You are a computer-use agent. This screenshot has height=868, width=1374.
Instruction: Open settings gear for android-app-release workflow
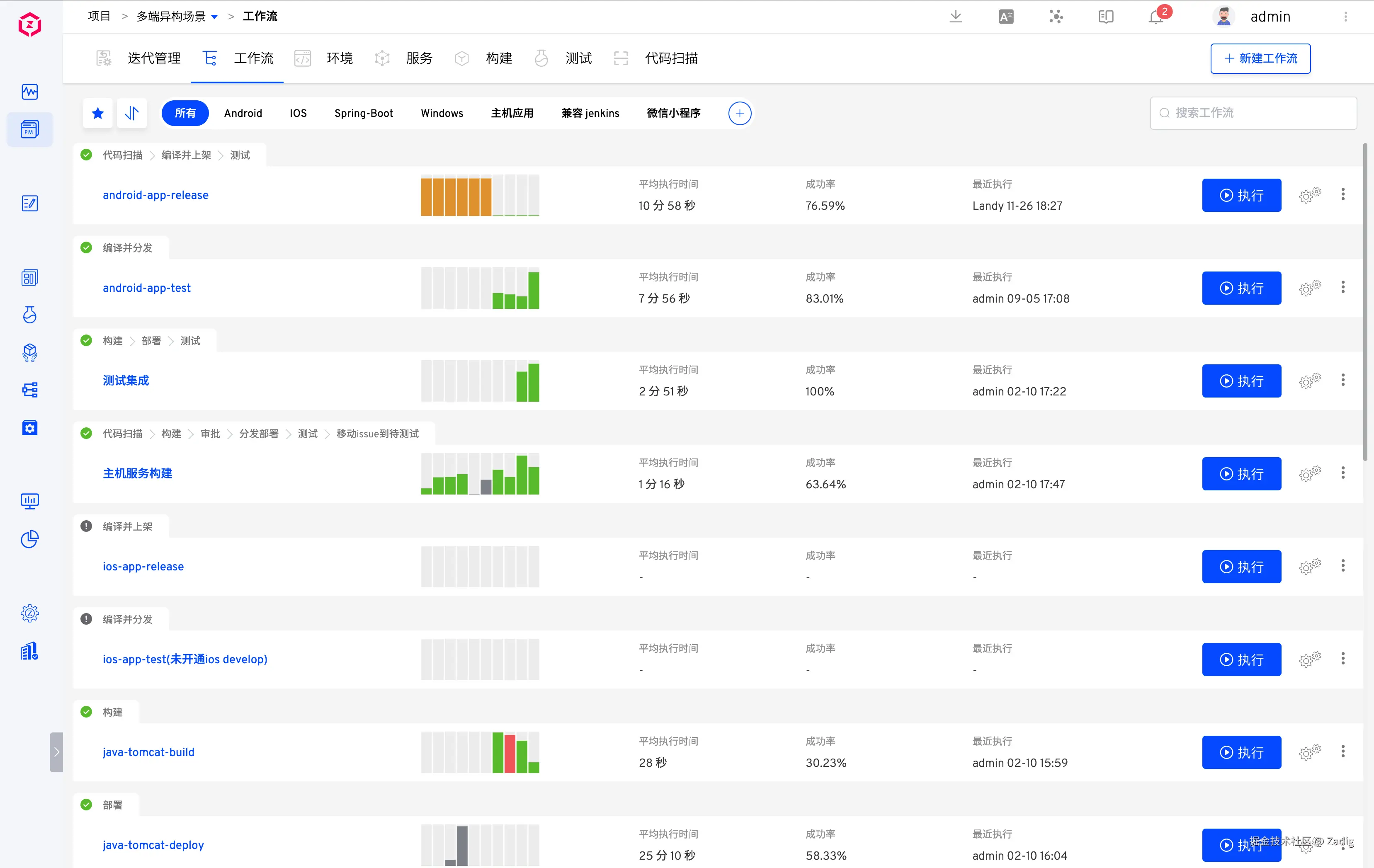coord(1310,196)
